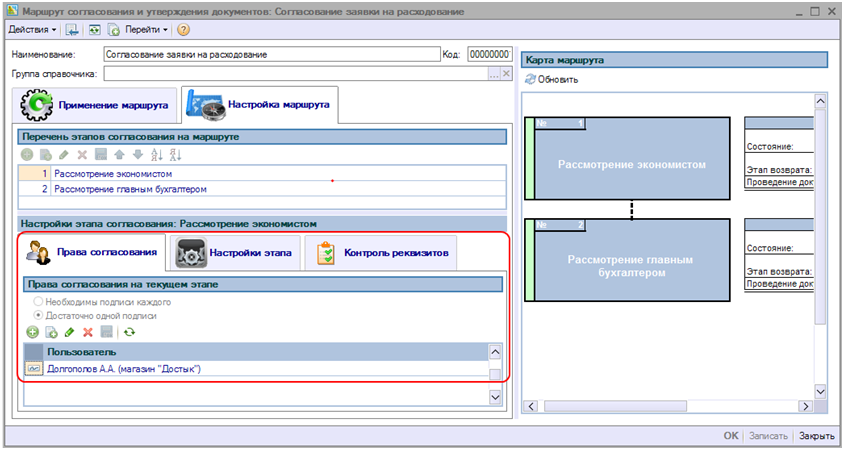Viewport: 844px width, 450px height.
Task: Open the 'Группа справочника' selection button
Action: 493,73
